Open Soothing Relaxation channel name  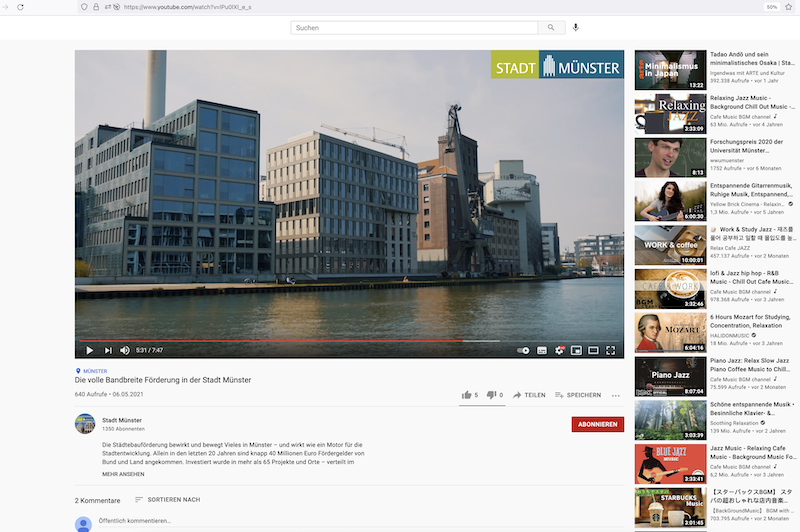tap(734, 423)
